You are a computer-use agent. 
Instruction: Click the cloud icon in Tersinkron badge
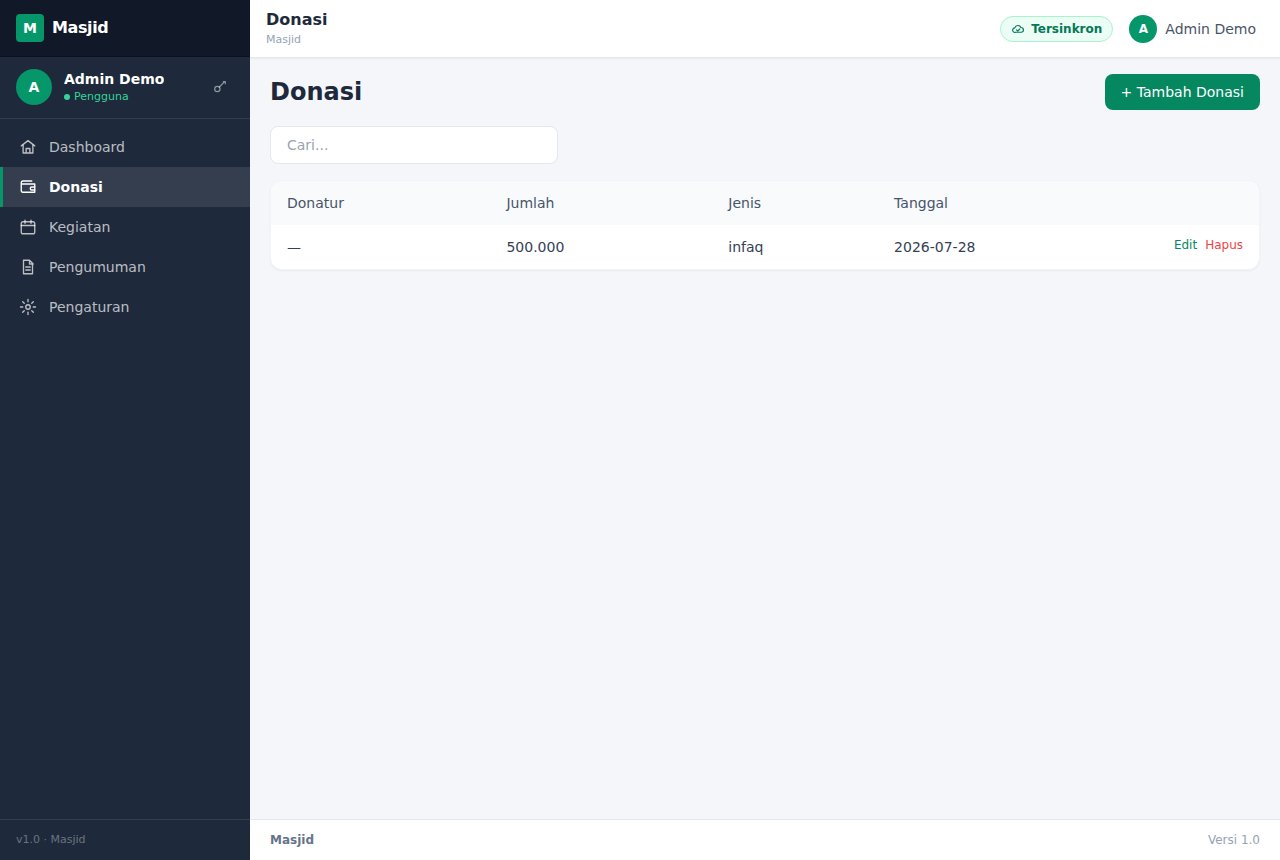point(1018,29)
